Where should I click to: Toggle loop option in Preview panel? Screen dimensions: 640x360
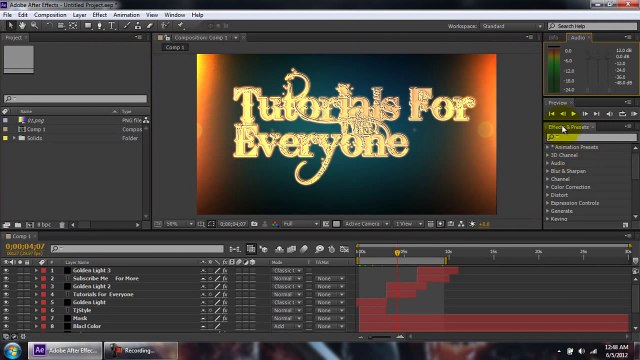[x=622, y=114]
